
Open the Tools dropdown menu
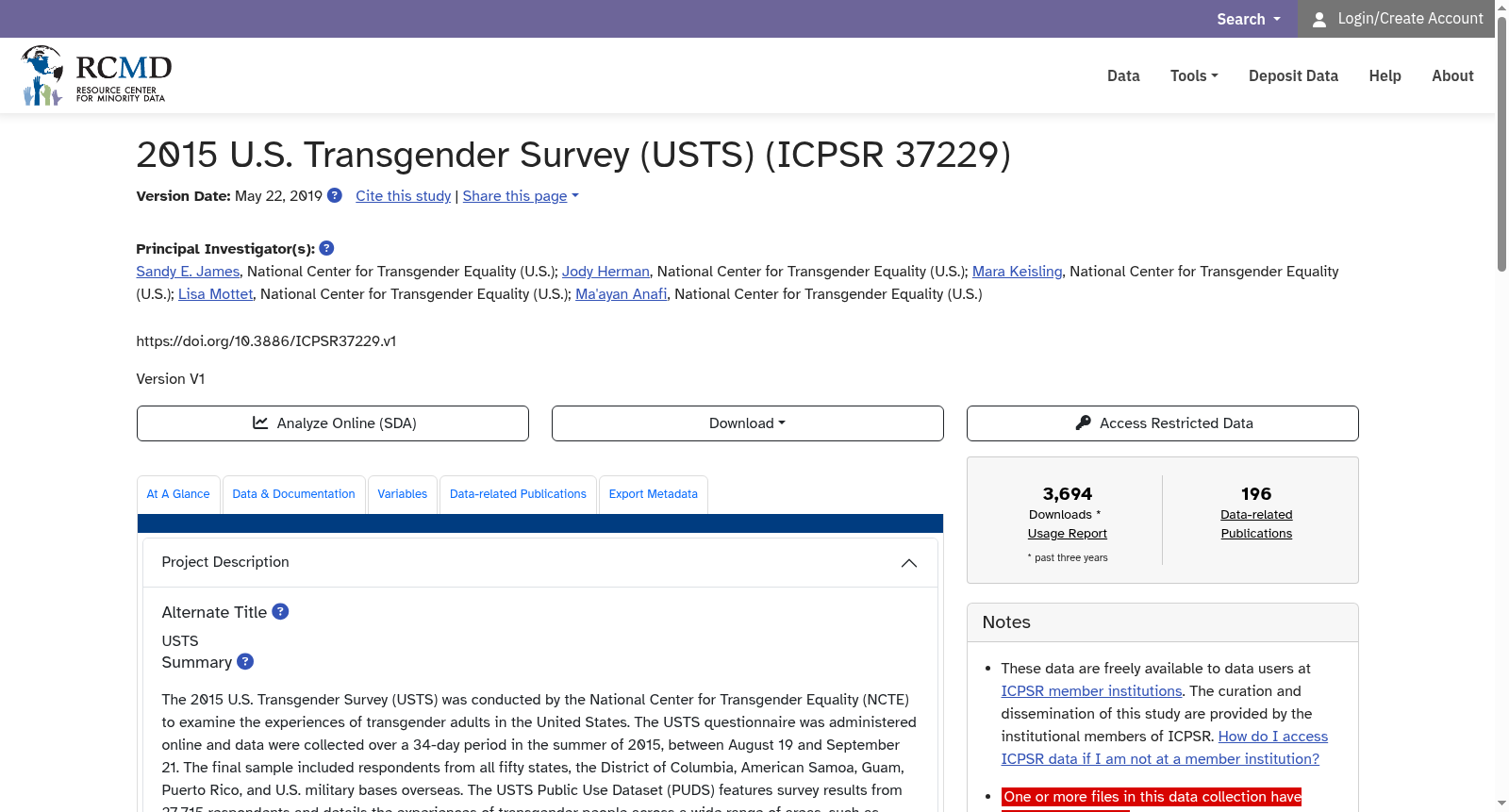[1194, 75]
